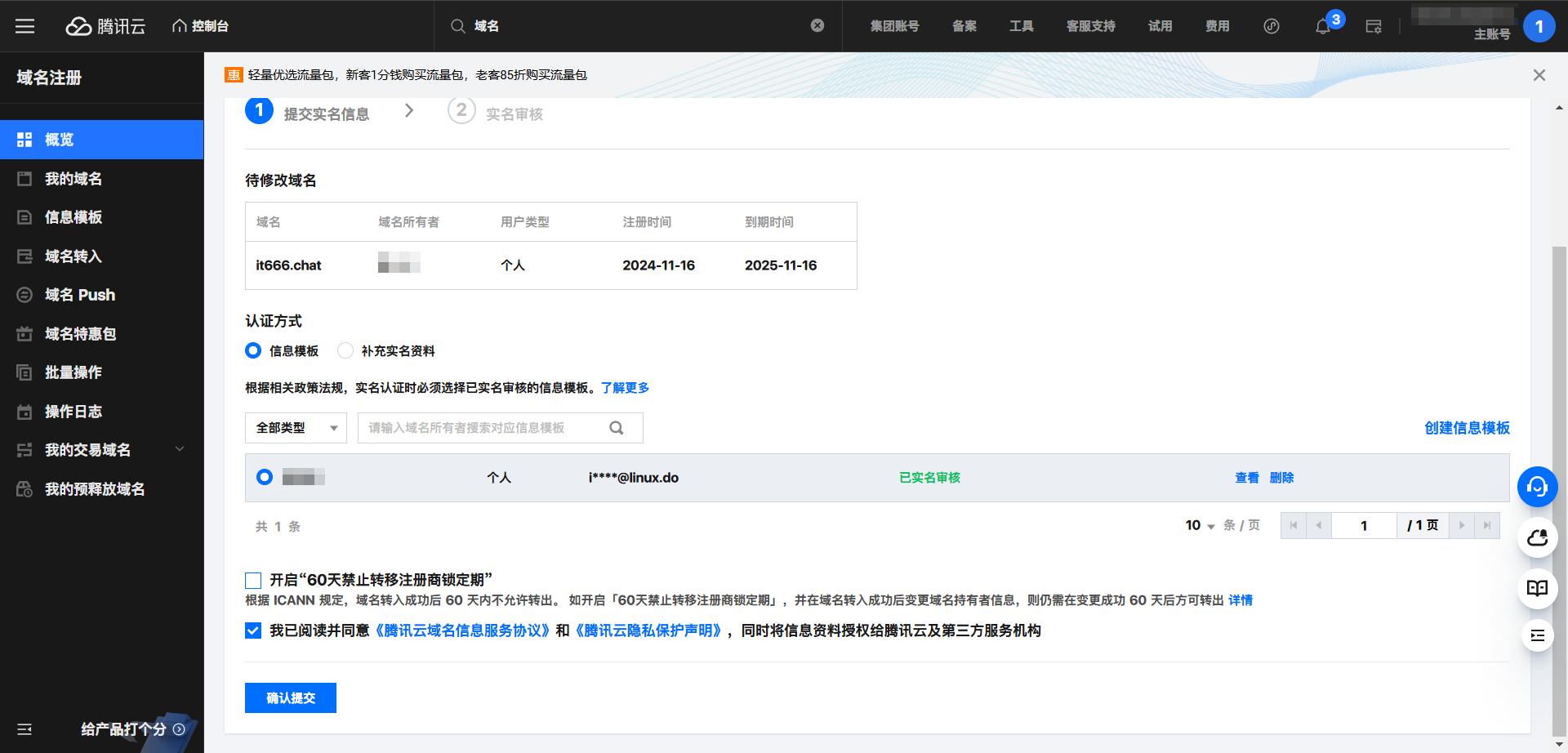1568x753 pixels.
Task: Click the list floating icon
Action: point(1538,635)
